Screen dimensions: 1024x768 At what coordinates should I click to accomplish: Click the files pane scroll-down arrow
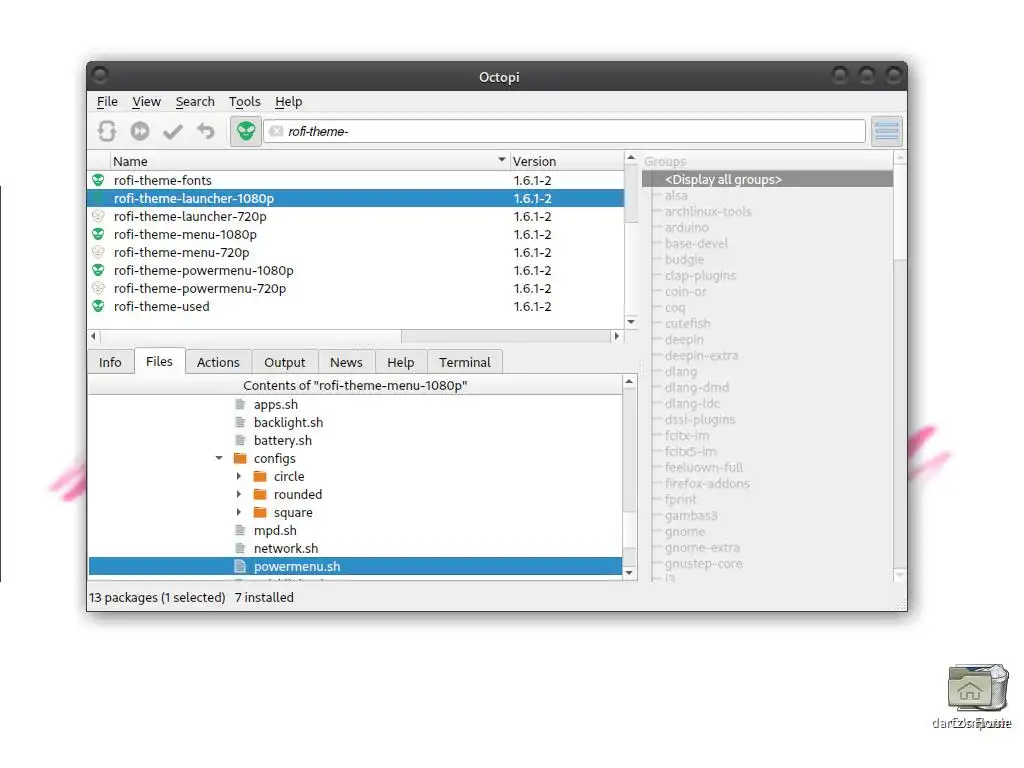point(630,573)
